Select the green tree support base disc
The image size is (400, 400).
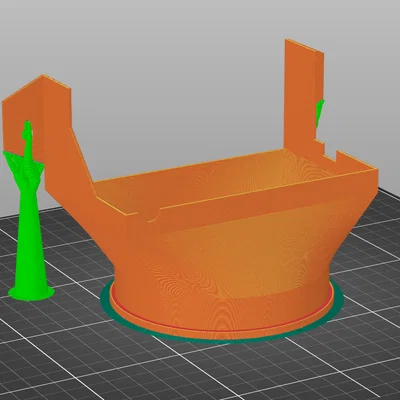point(31,293)
